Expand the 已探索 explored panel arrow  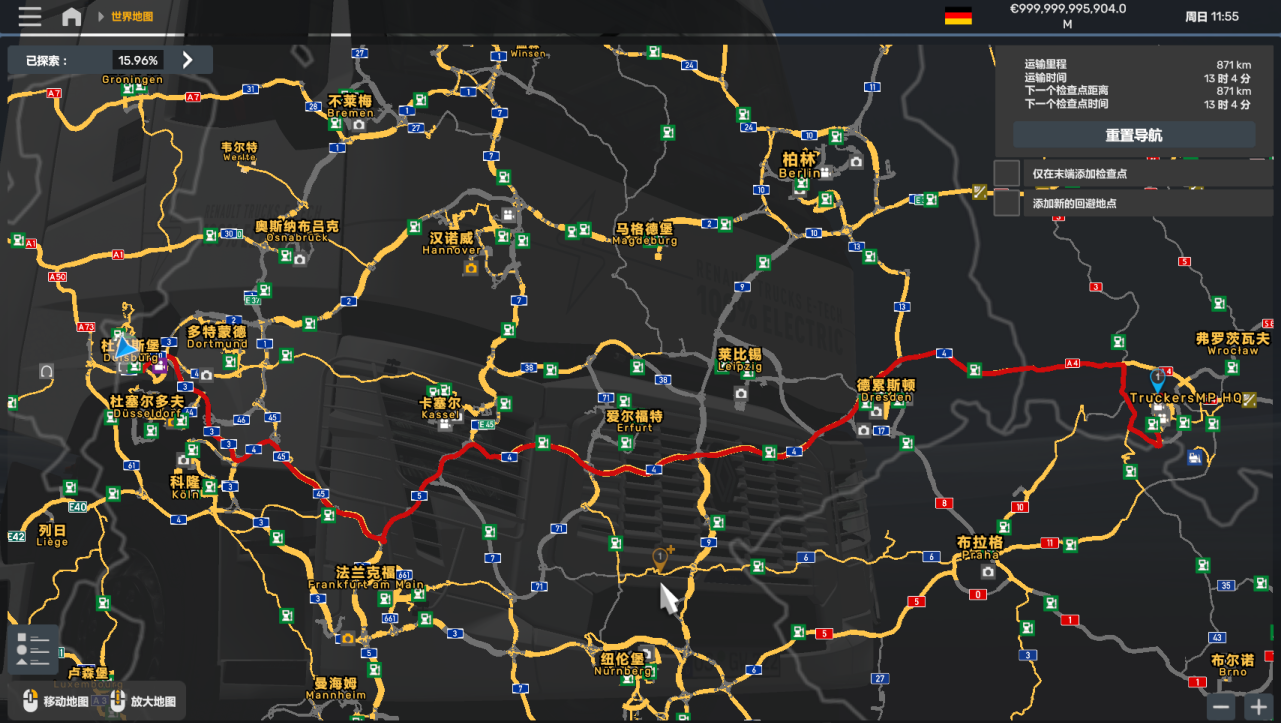coord(187,60)
